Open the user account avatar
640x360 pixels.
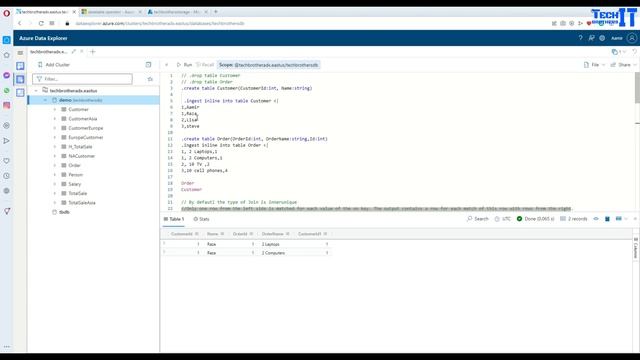(632, 38)
